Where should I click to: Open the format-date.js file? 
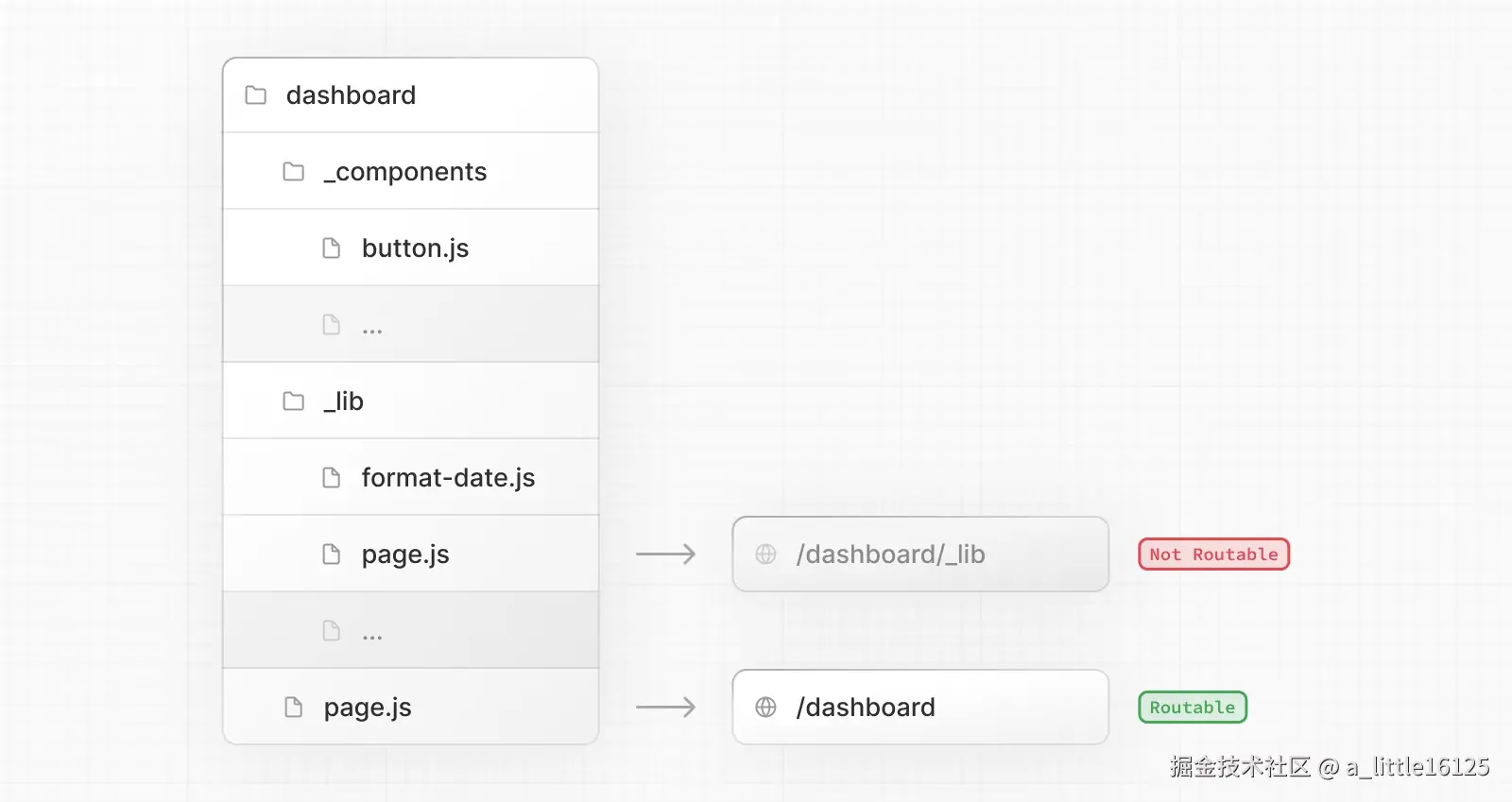(448, 478)
